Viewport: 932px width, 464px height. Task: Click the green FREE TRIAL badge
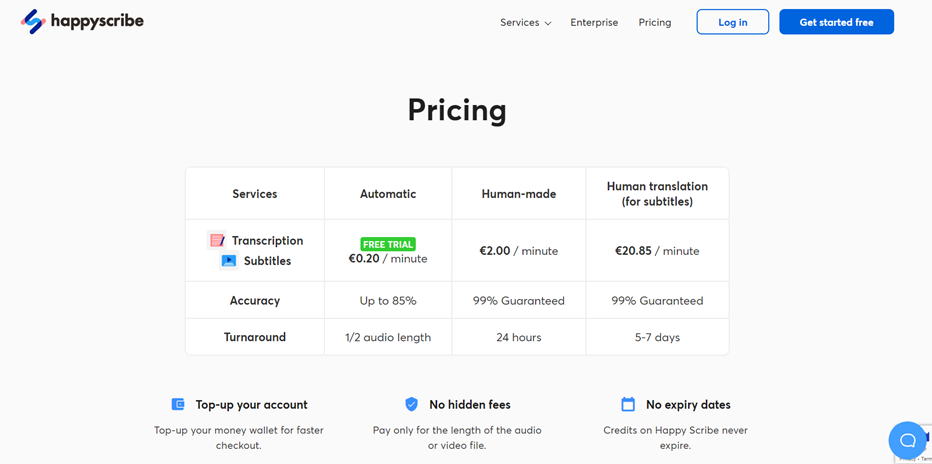[x=388, y=244]
